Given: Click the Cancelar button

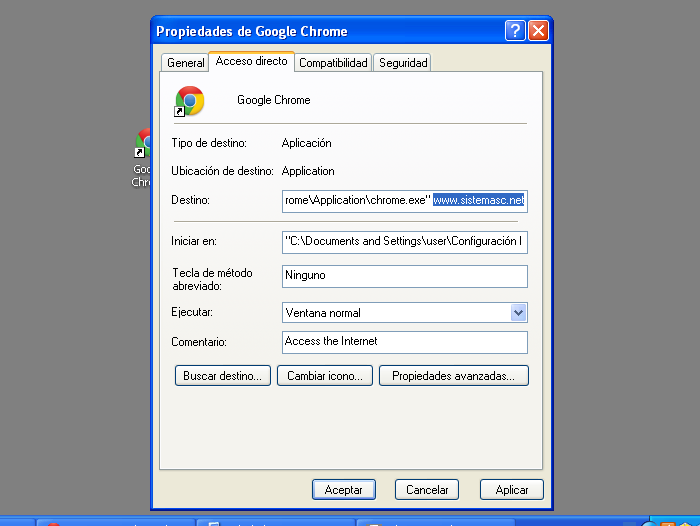Looking at the screenshot, I should click(427, 490).
